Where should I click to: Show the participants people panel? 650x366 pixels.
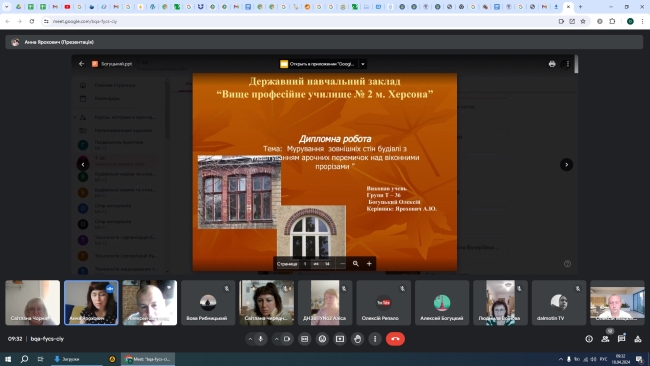605,339
